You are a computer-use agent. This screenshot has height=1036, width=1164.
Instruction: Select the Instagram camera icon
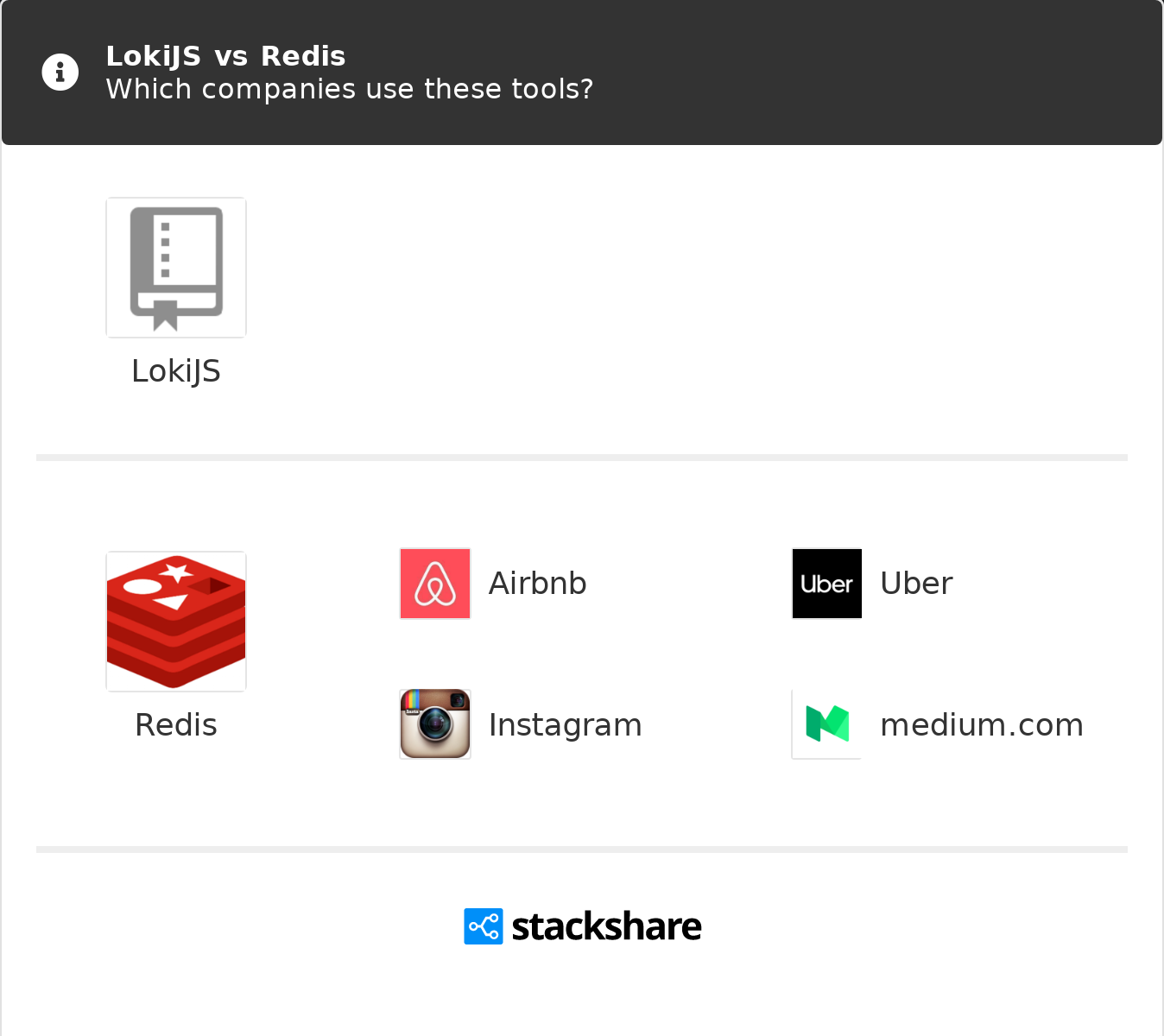[x=435, y=724]
